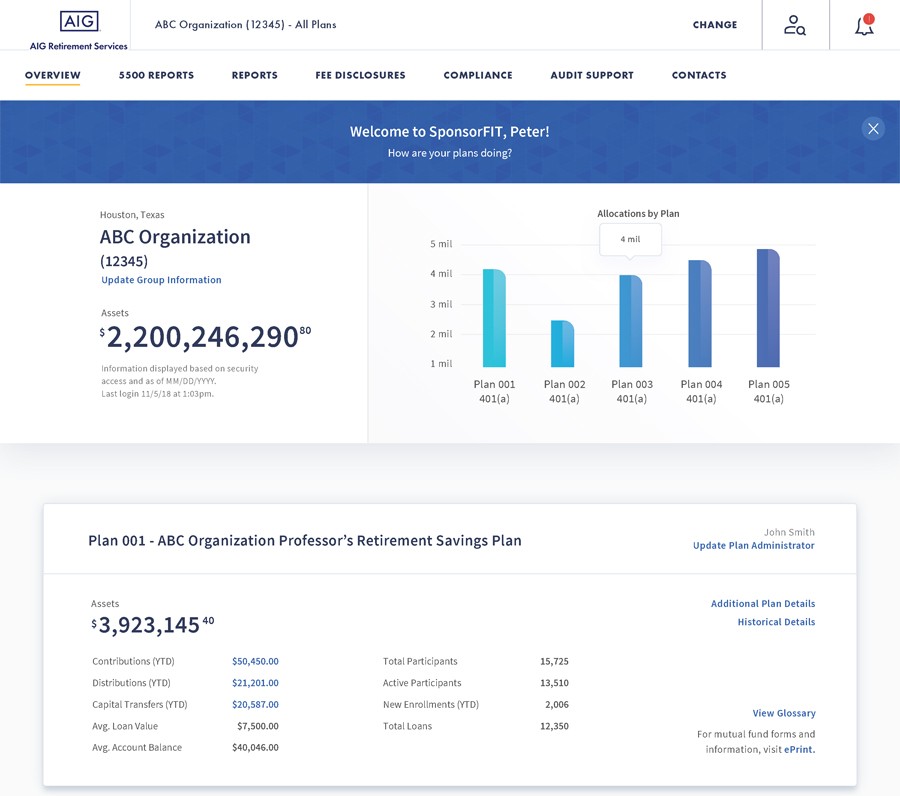Click the Contributions (YTD) amount $50,450.00

[x=255, y=661]
